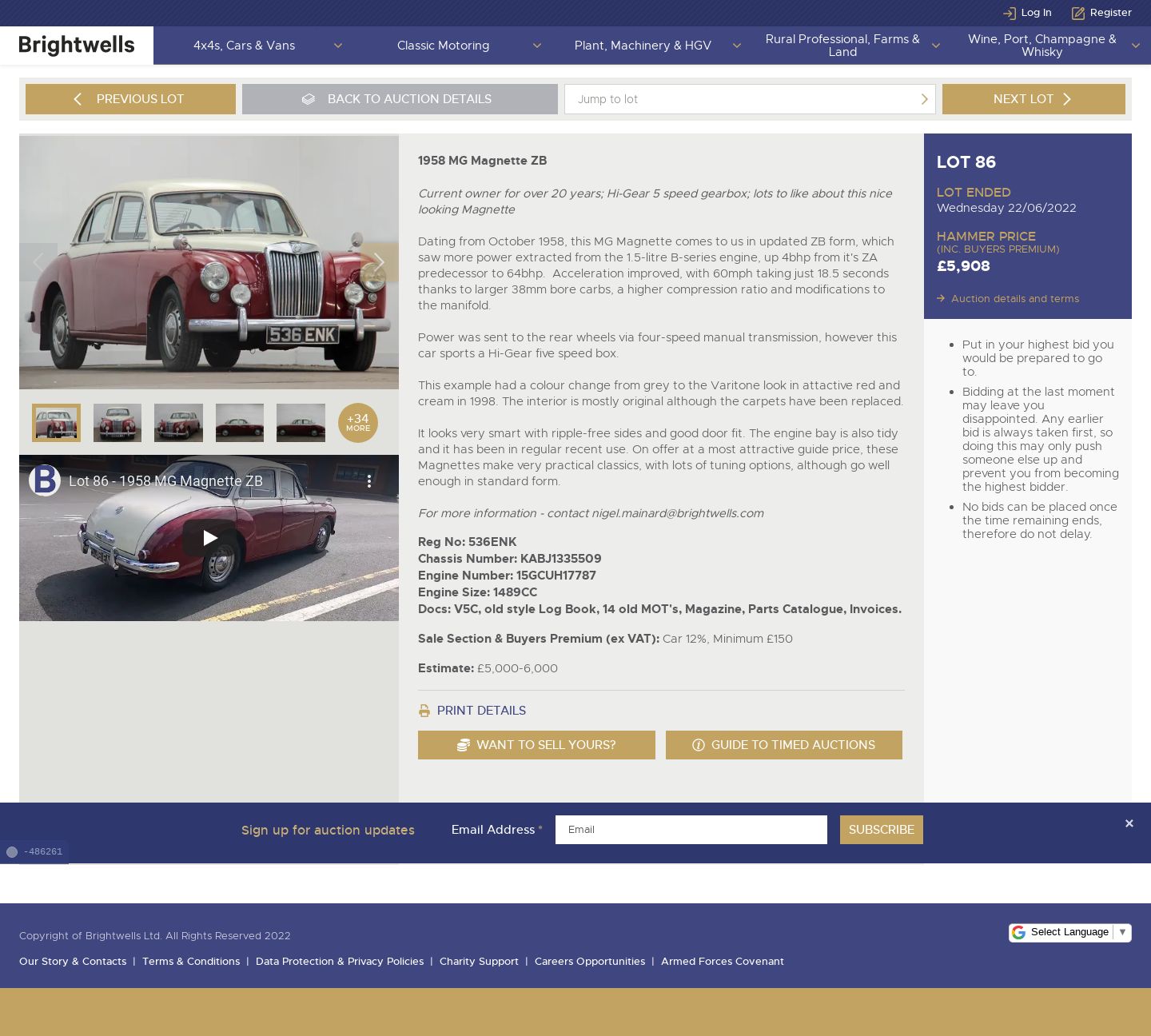Open Guide to Timed Auctions
This screenshot has width=1151, height=1036.
point(784,745)
